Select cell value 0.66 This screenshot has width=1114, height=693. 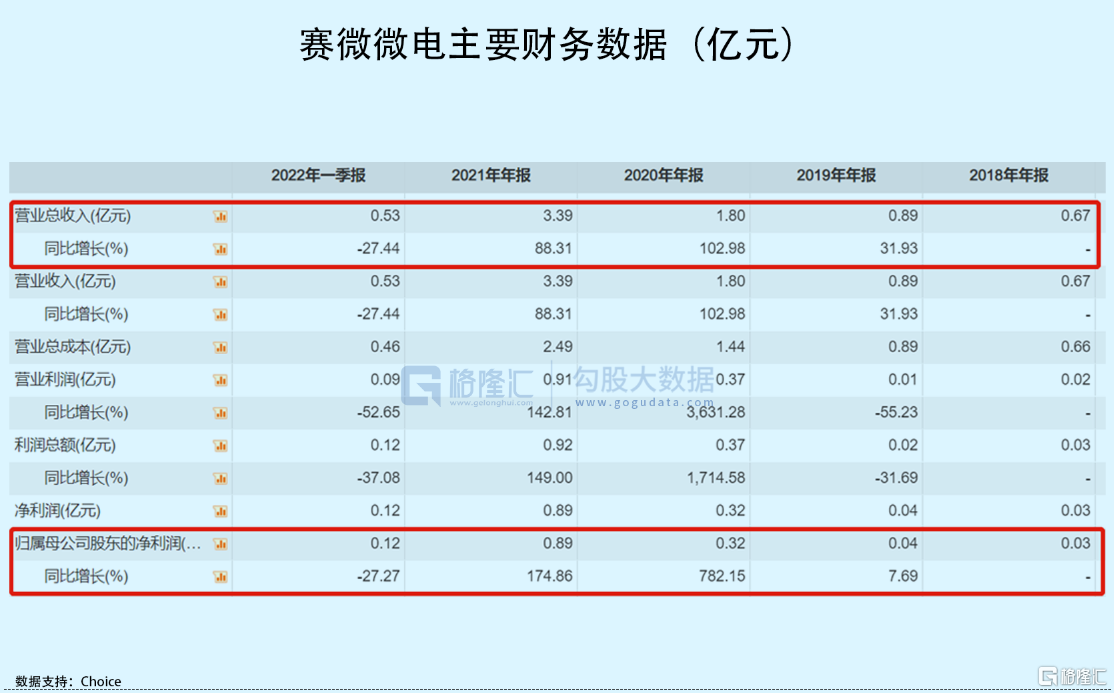point(1076,347)
